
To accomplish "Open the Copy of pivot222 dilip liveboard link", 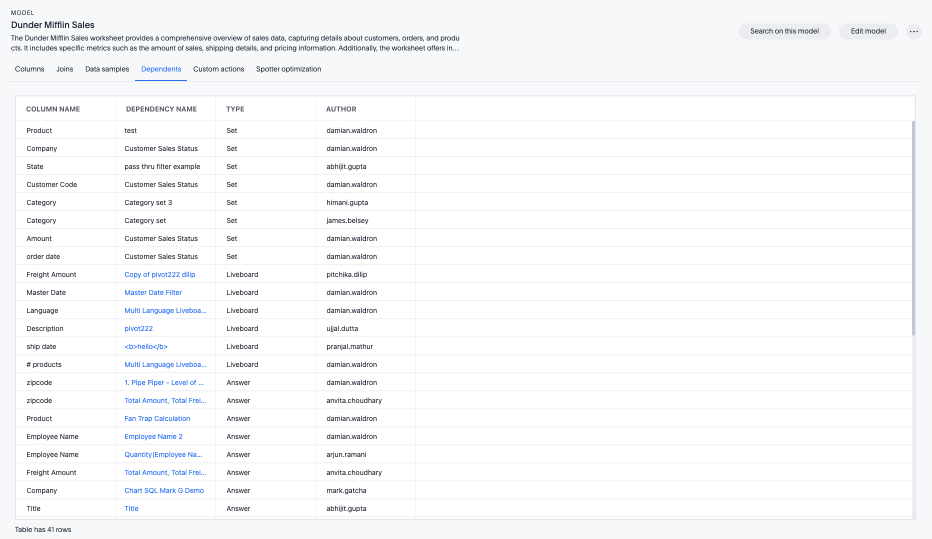I will pyautogui.click(x=160, y=275).
